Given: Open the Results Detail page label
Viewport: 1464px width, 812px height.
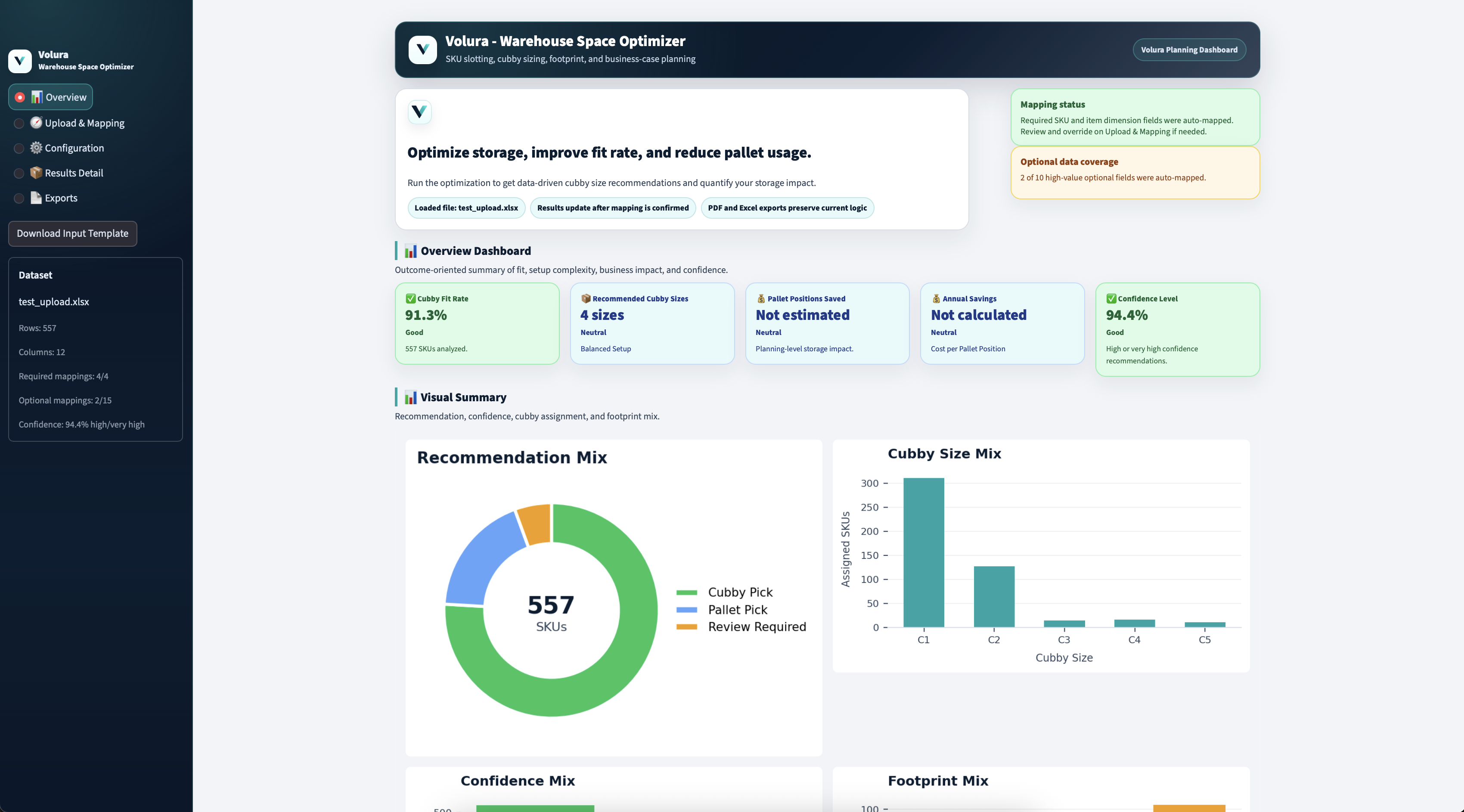Looking at the screenshot, I should coord(74,174).
